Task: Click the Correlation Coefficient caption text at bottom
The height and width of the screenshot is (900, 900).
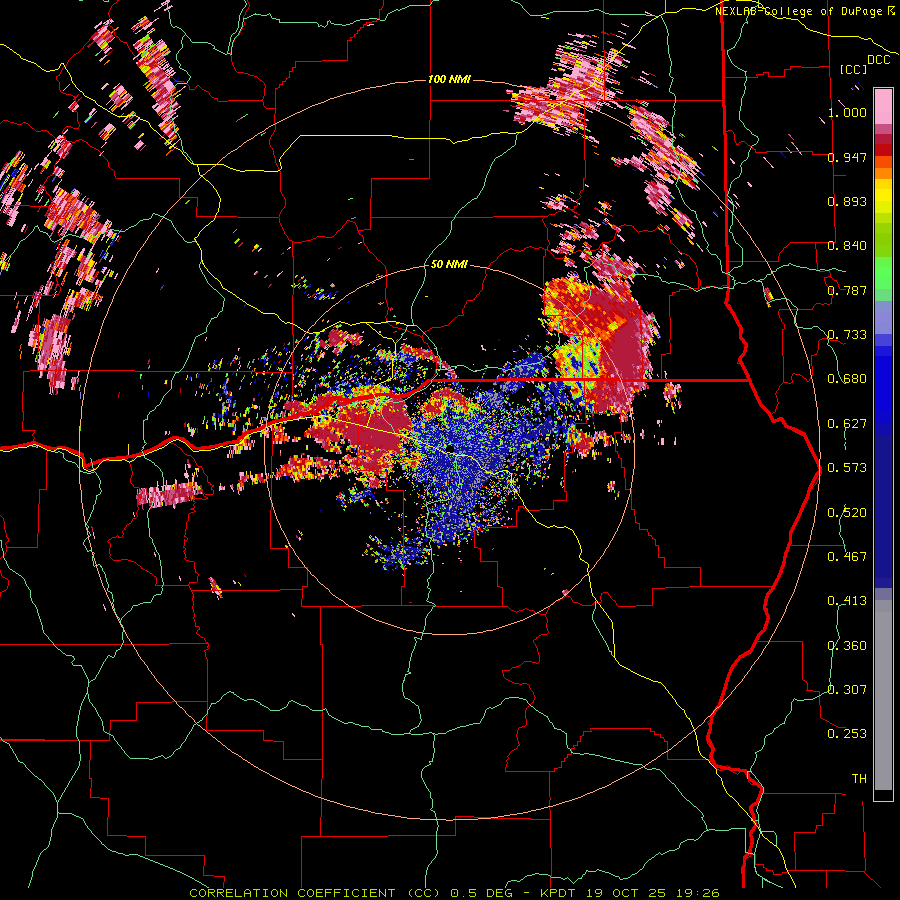Action: coord(454,893)
